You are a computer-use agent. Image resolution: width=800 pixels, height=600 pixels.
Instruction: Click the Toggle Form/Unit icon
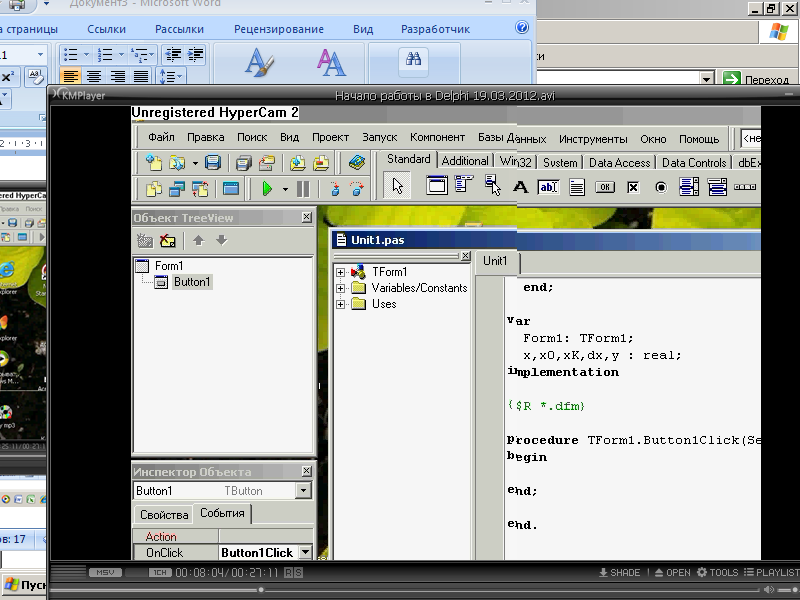[x=201, y=189]
